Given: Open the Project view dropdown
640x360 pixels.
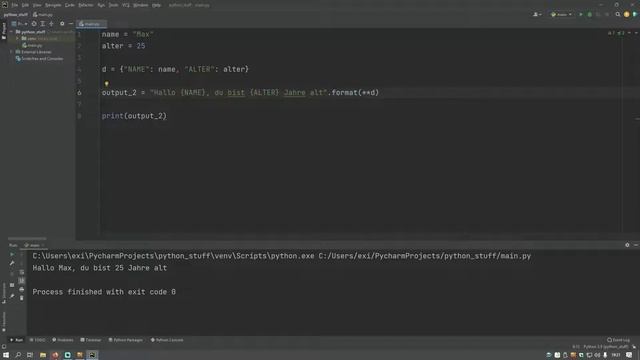Looking at the screenshot, I should point(19,24).
